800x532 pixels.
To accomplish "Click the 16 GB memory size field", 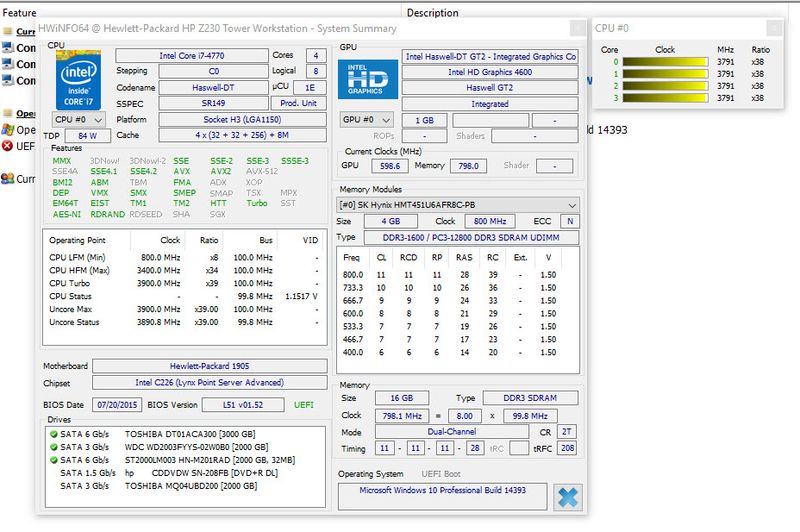I will 402,398.
